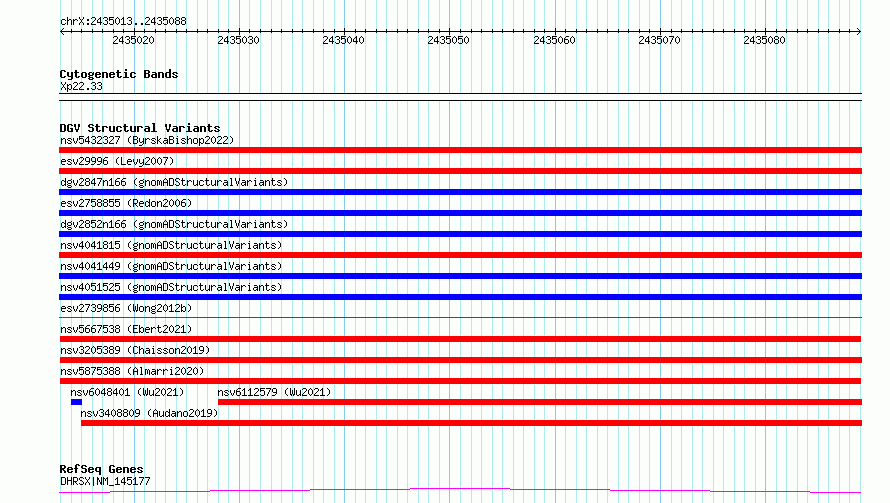Select the red bar for nsv5432327
The height and width of the screenshot is (503, 890).
click(x=460, y=150)
